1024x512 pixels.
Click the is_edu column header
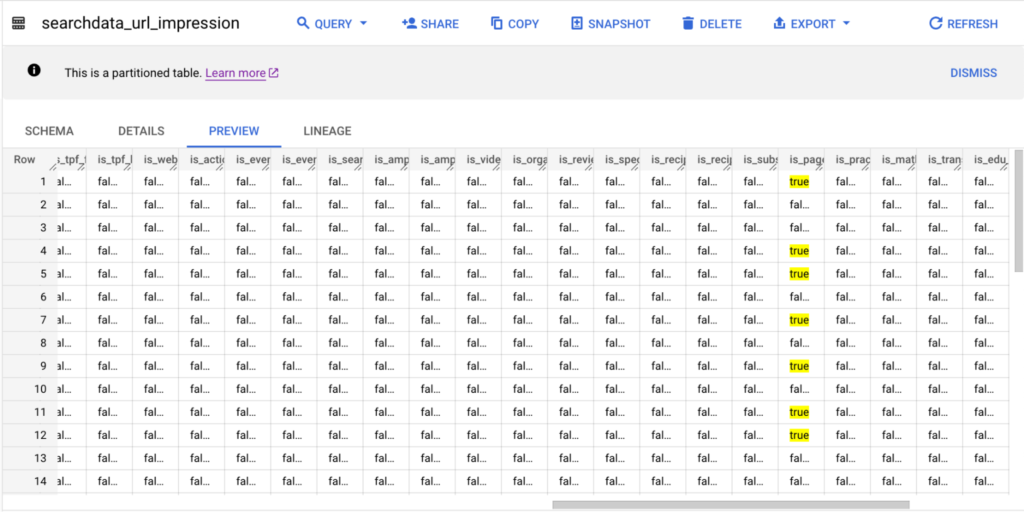pyautogui.click(x=986, y=159)
